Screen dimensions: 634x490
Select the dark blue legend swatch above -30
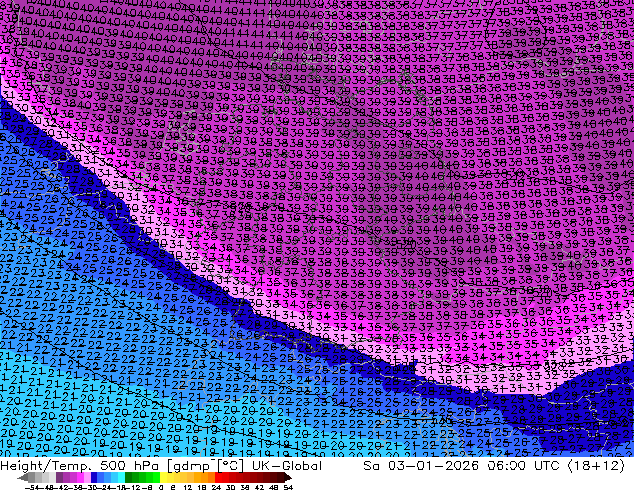pyautogui.click(x=94, y=477)
